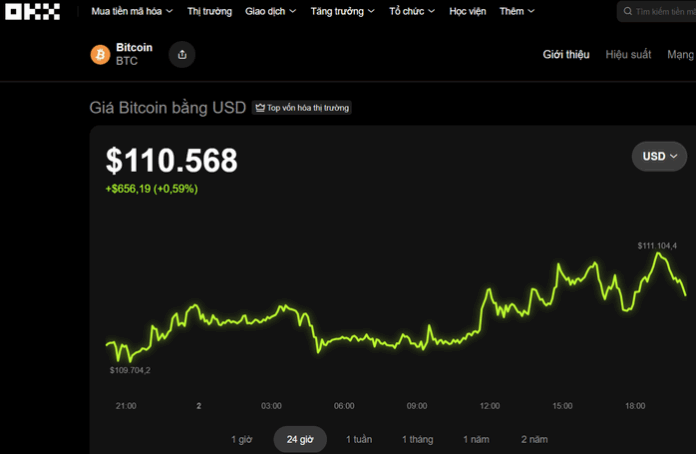Open the Tổ chức dropdown menu
The width and height of the screenshot is (696, 454).
[x=412, y=12]
